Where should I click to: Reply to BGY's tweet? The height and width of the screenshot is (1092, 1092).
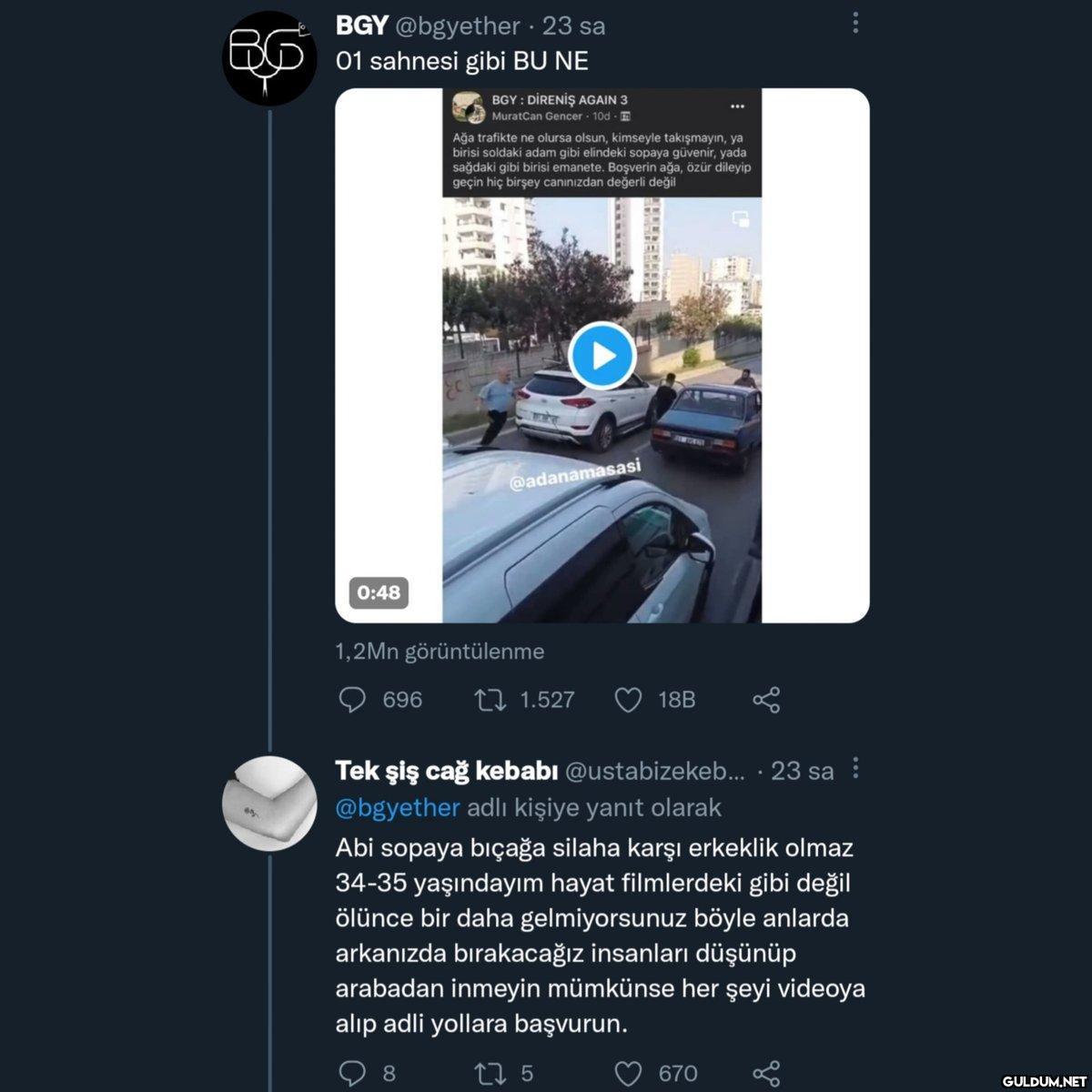352,699
